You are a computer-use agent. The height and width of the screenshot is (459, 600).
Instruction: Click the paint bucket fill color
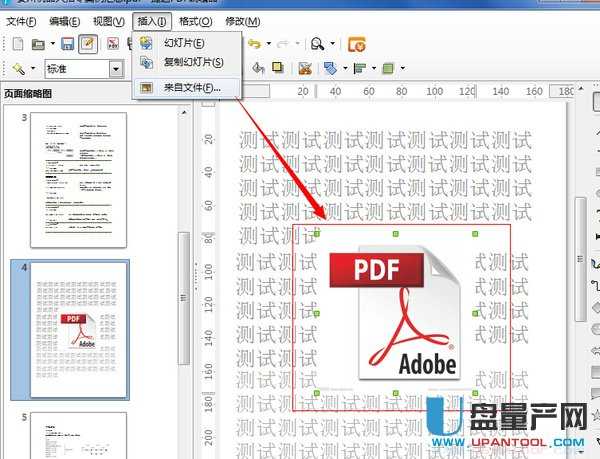(x=257, y=69)
